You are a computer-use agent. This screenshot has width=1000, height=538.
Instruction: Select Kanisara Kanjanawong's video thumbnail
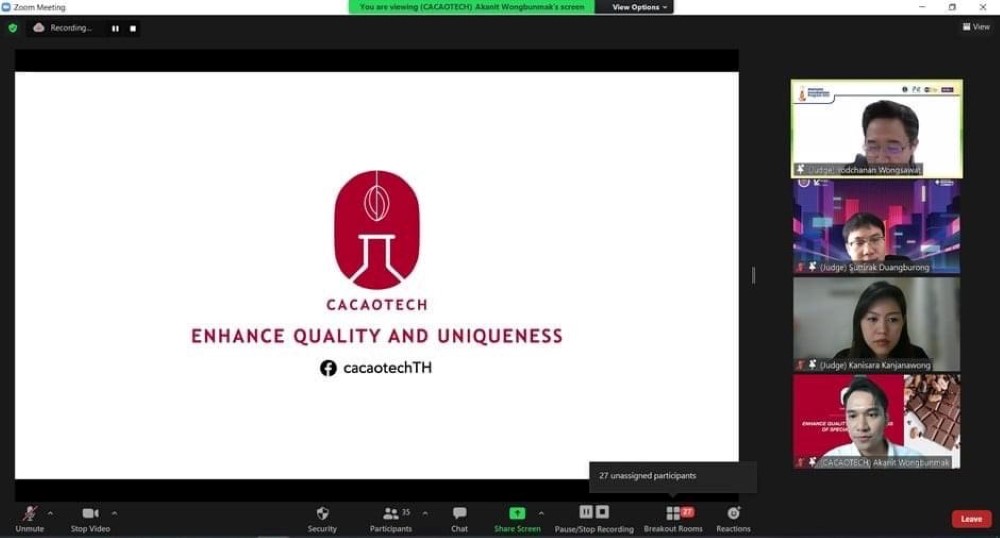pos(876,324)
